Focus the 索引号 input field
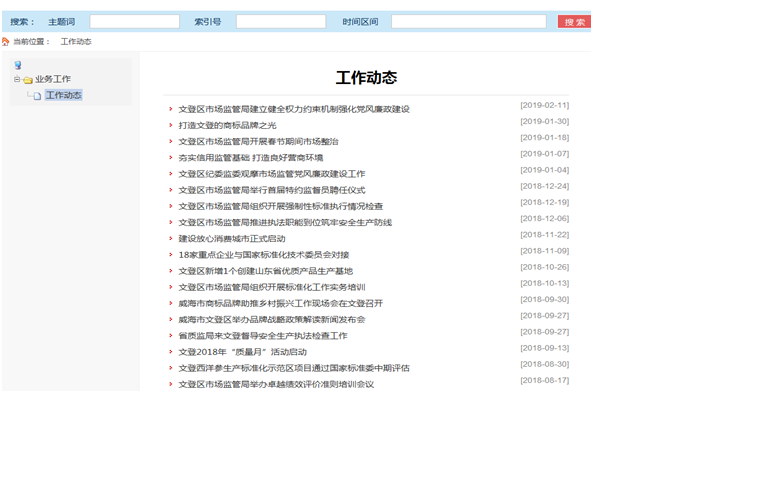 click(280, 22)
